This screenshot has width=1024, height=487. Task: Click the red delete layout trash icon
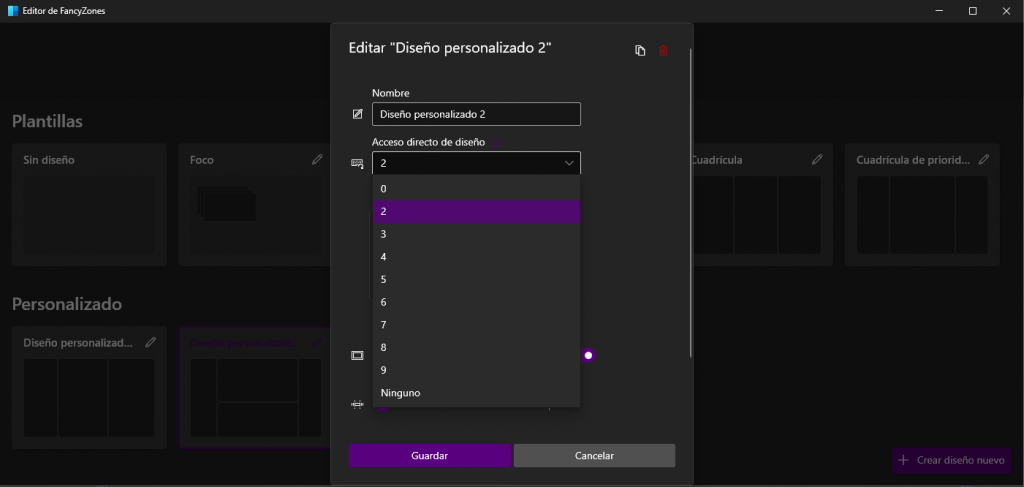point(663,51)
